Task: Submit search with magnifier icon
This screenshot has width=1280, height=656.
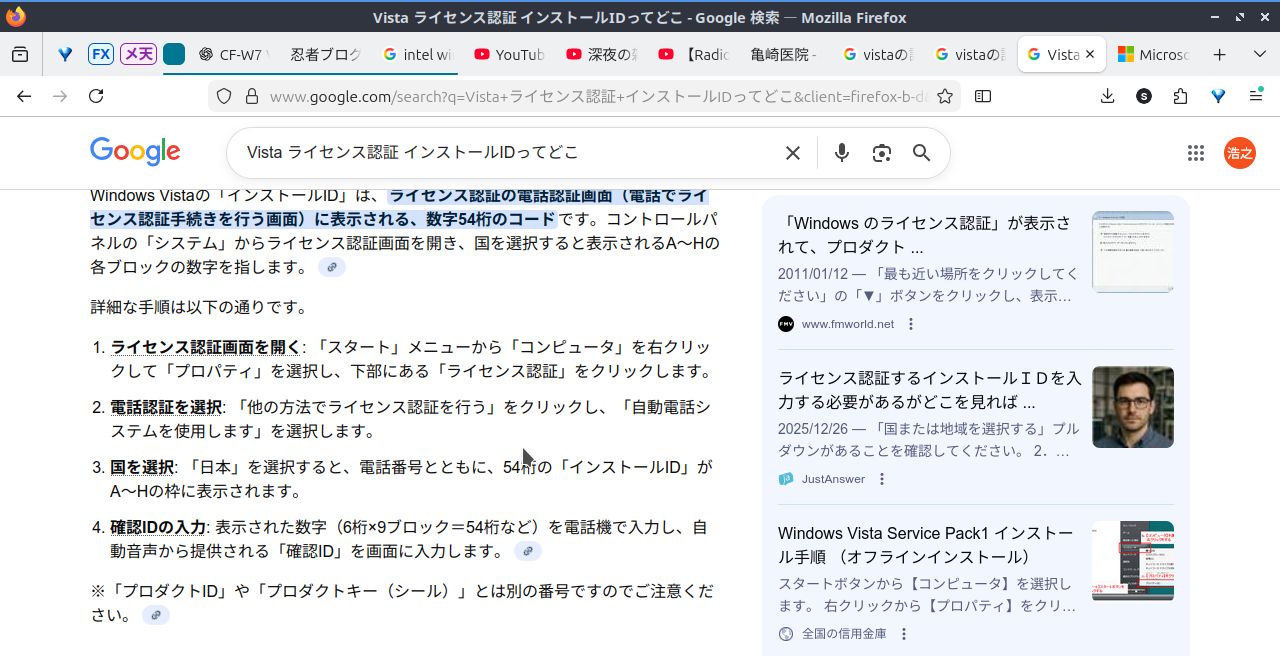Action: (921, 153)
